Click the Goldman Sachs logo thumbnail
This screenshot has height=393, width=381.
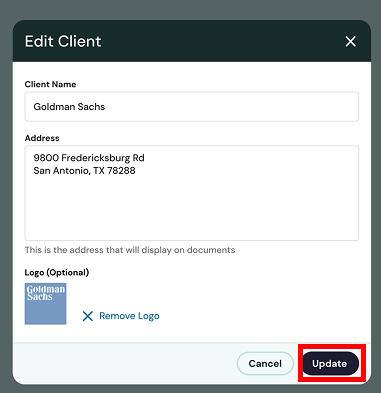coord(45,304)
